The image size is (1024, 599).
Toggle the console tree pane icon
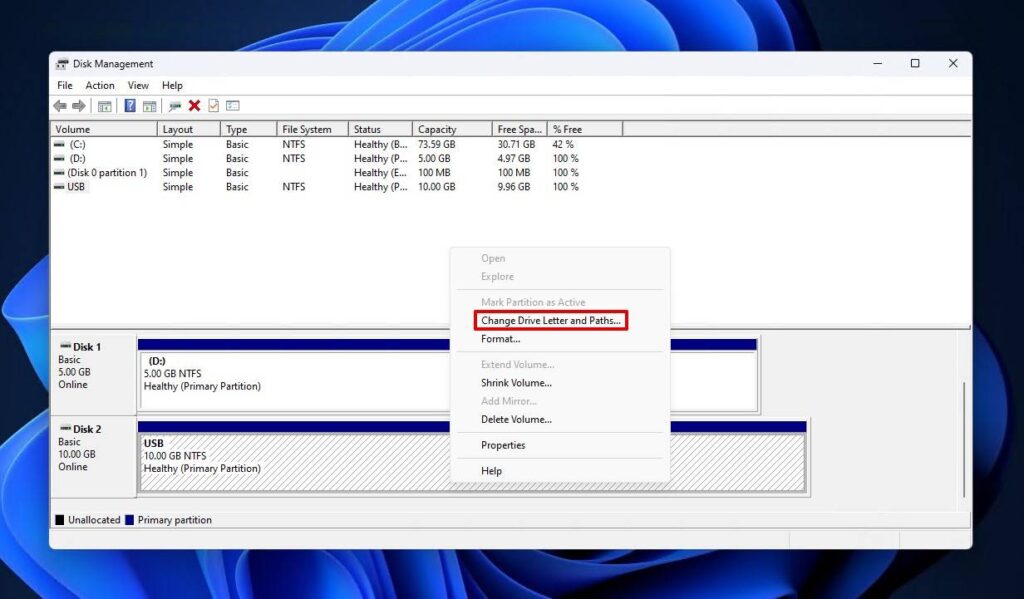pyautogui.click(x=103, y=105)
